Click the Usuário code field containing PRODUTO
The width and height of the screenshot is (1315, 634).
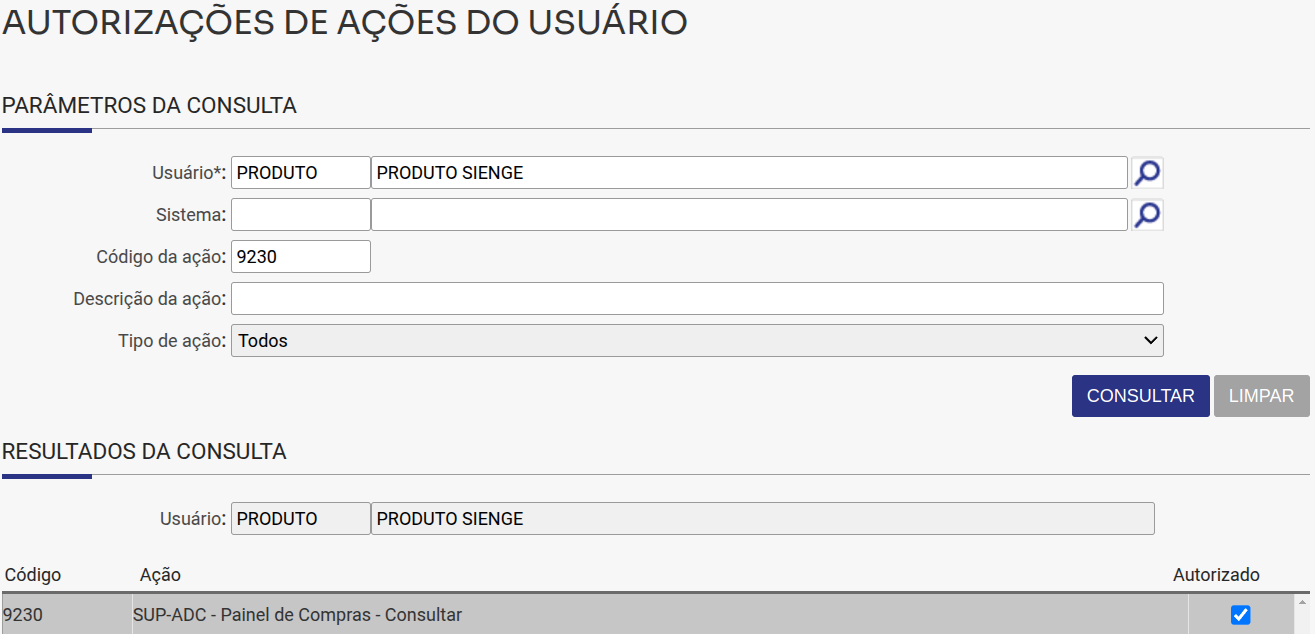[300, 171]
